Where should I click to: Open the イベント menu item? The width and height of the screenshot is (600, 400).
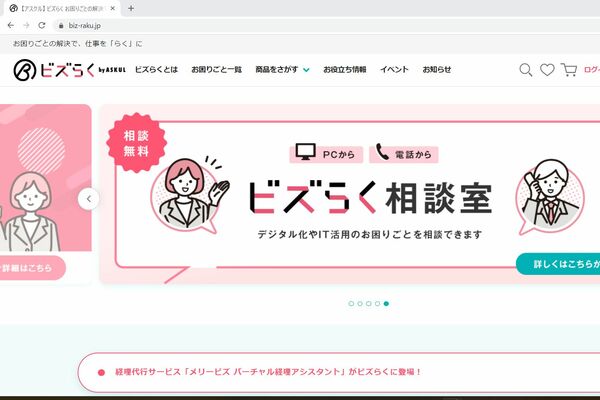tap(394, 69)
